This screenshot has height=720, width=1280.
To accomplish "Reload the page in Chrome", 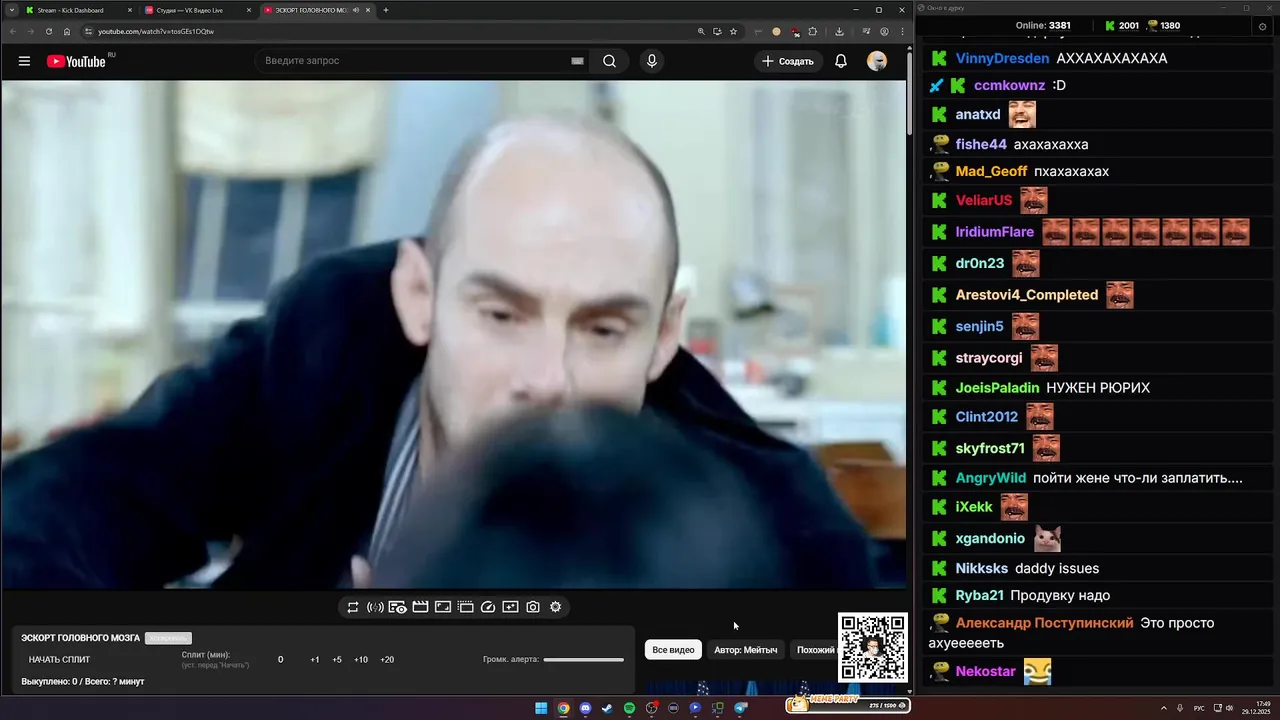I will pos(49,31).
